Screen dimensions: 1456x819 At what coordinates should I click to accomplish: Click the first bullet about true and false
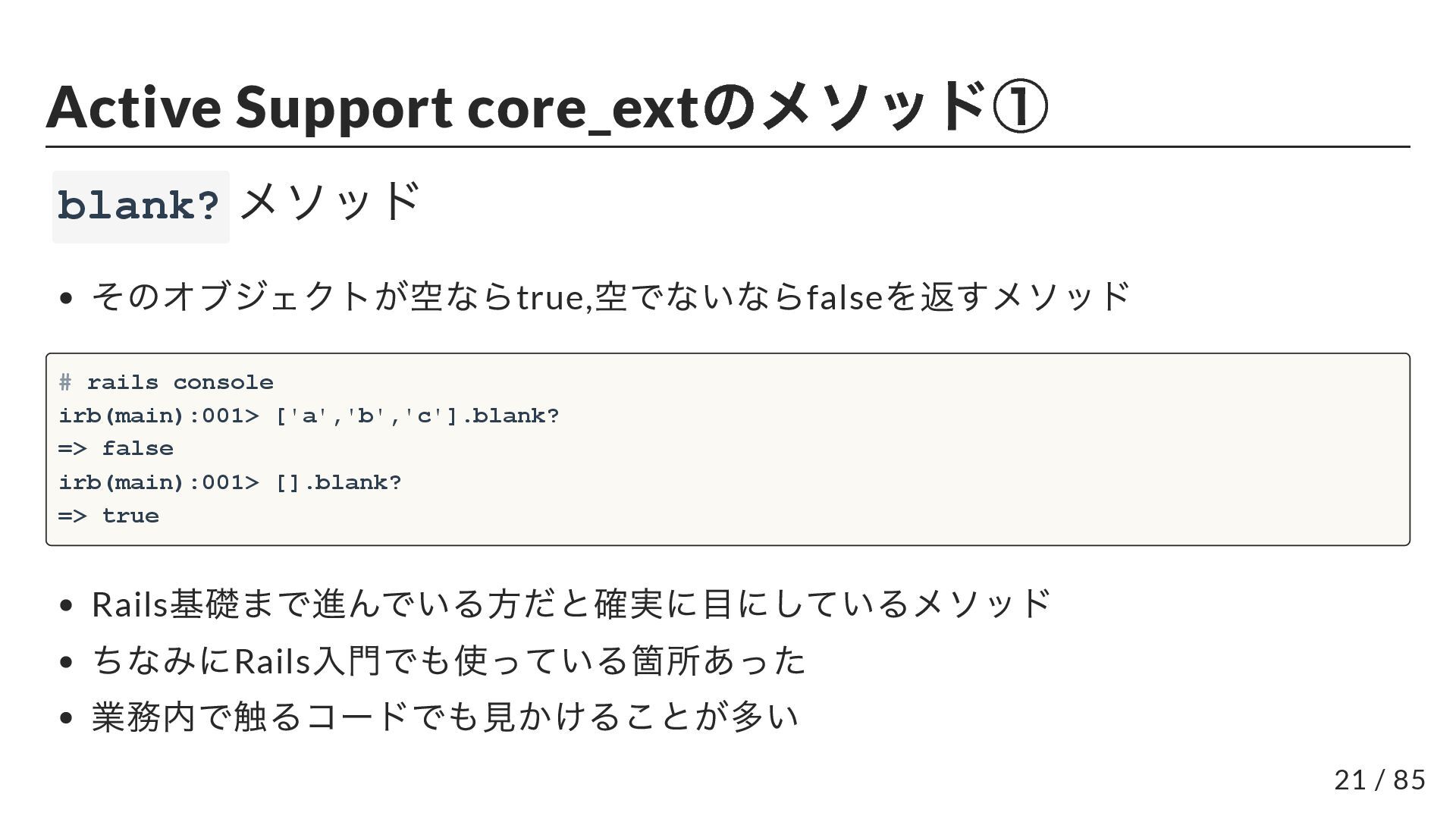[610, 297]
